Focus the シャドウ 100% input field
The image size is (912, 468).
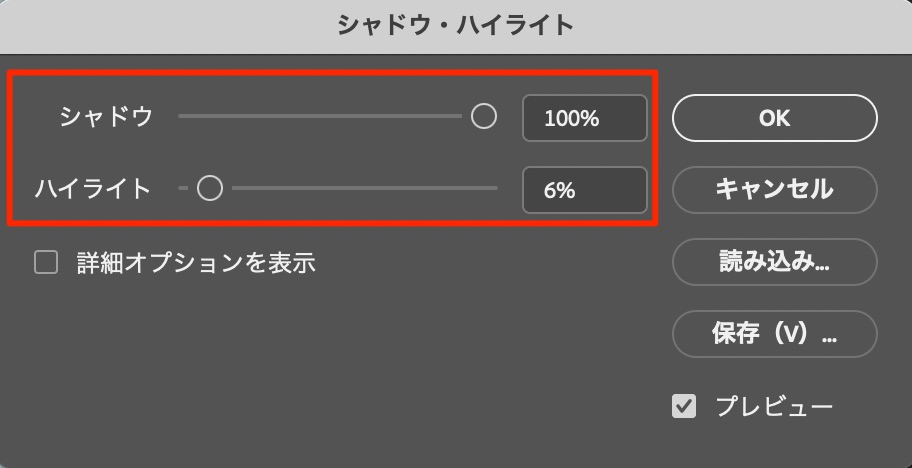click(584, 119)
